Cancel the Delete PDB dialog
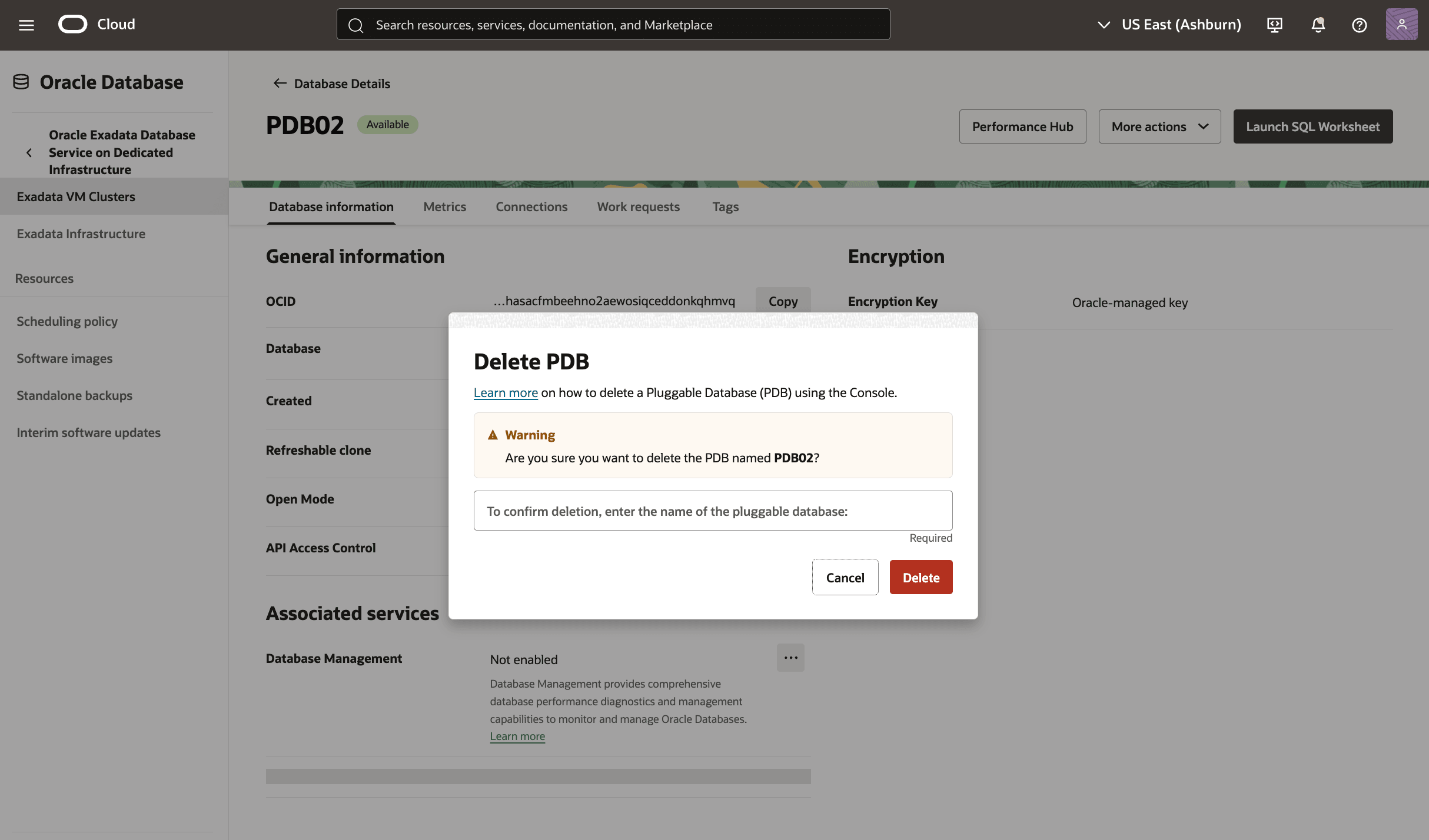 [x=845, y=577]
